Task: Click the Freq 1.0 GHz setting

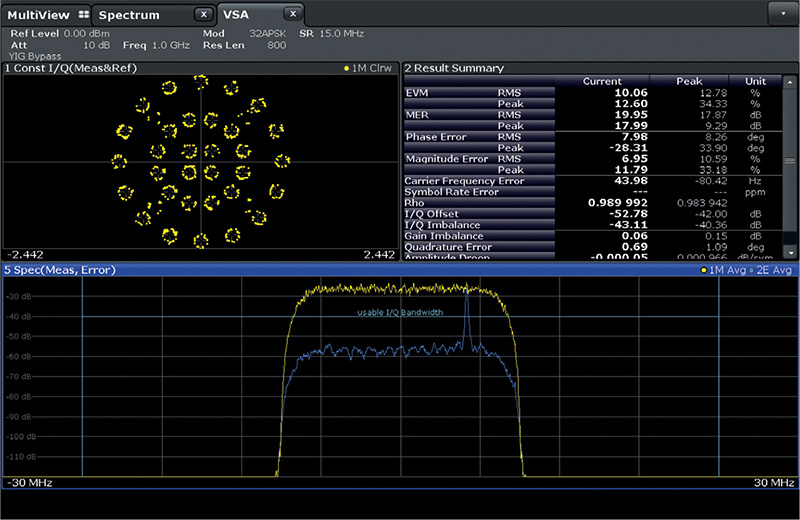Action: (x=155, y=46)
